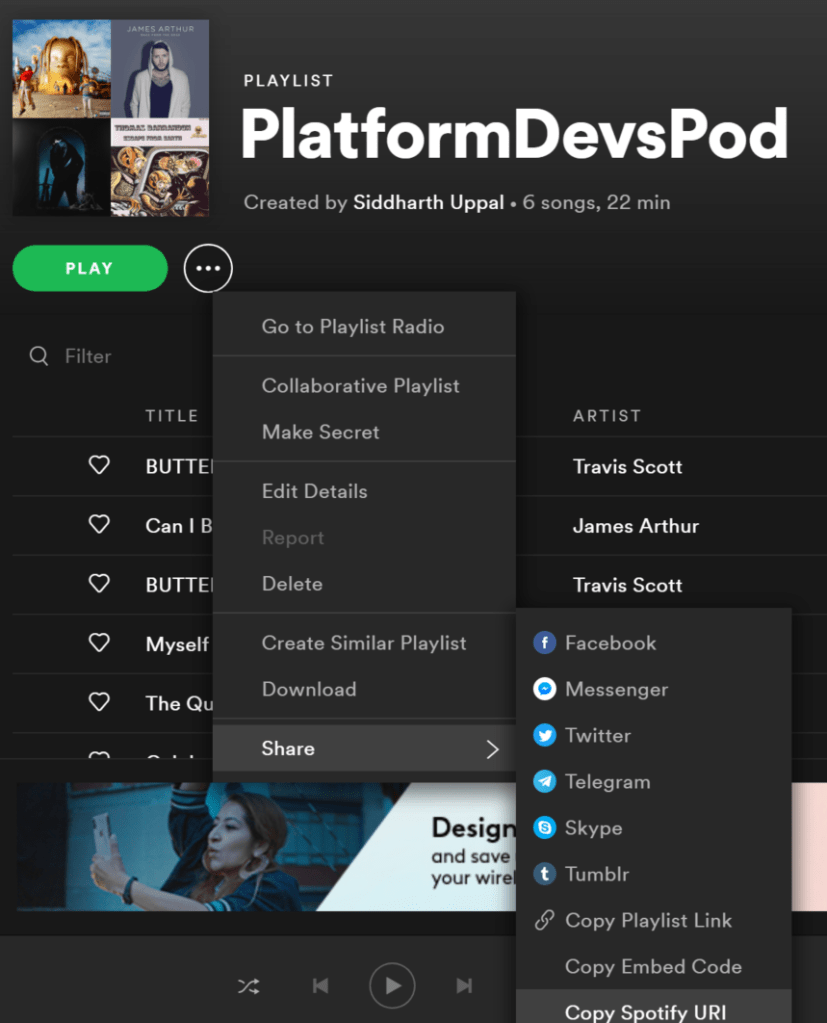This screenshot has height=1023, width=827.
Task: Click the Telegram share icon
Action: [x=544, y=782]
